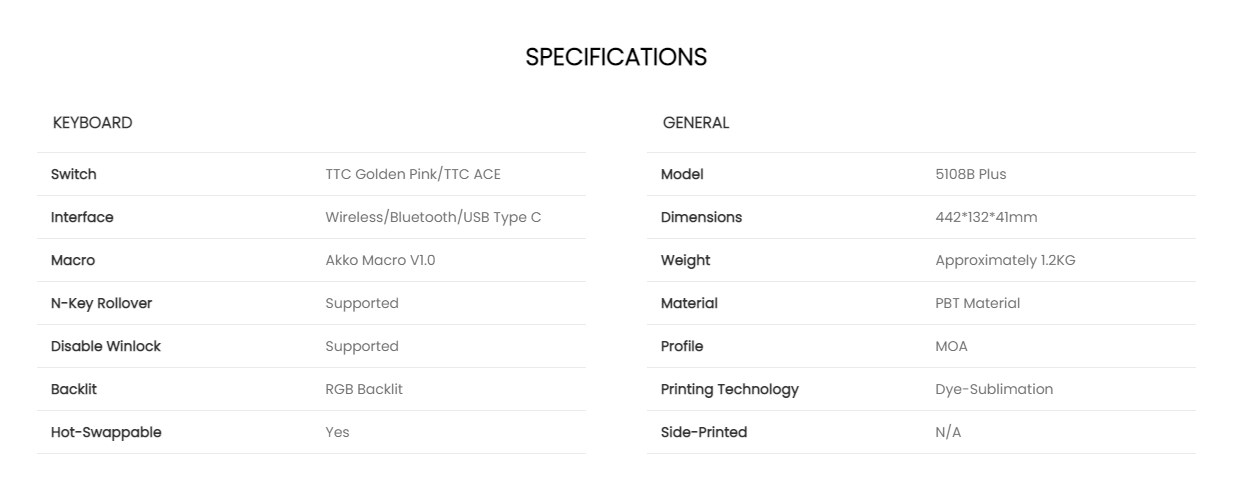Click the Disable Winlock label
The height and width of the screenshot is (495, 1237).
pos(106,346)
